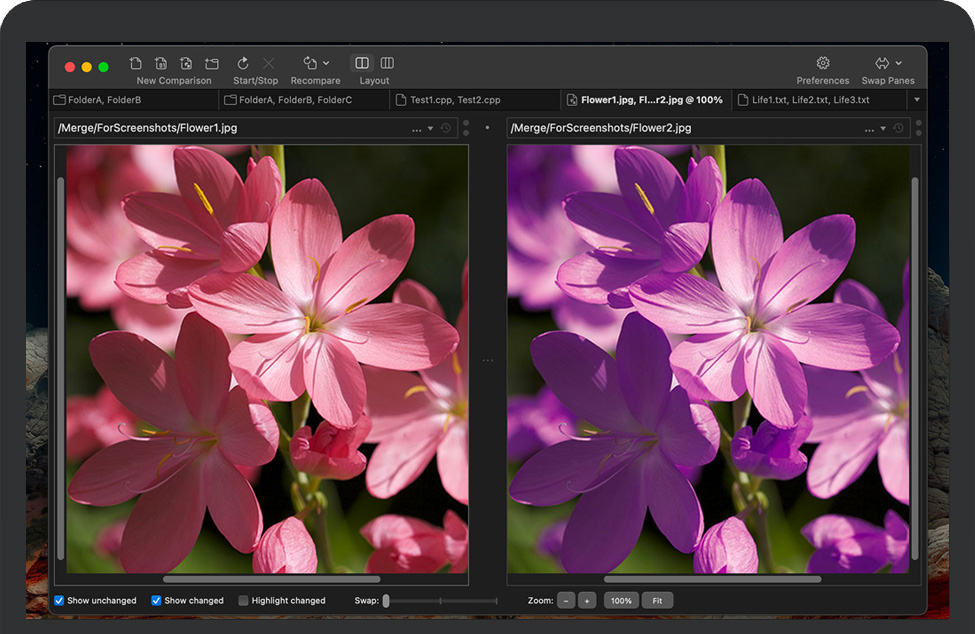The image size is (975, 634).
Task: Enable the Highlight changed checkbox
Action: (x=244, y=600)
